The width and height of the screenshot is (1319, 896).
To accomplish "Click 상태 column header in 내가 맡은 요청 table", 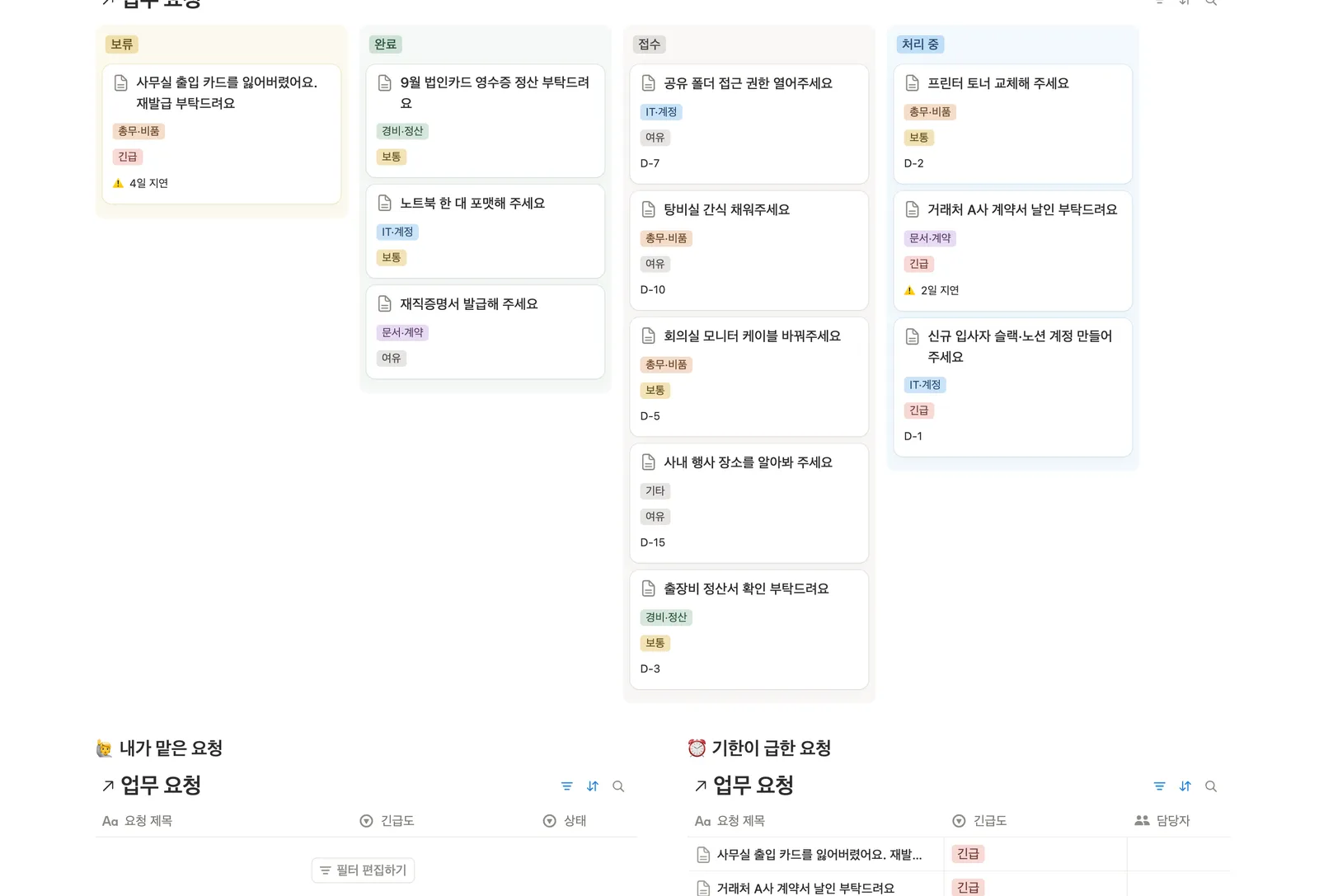I will [x=566, y=821].
